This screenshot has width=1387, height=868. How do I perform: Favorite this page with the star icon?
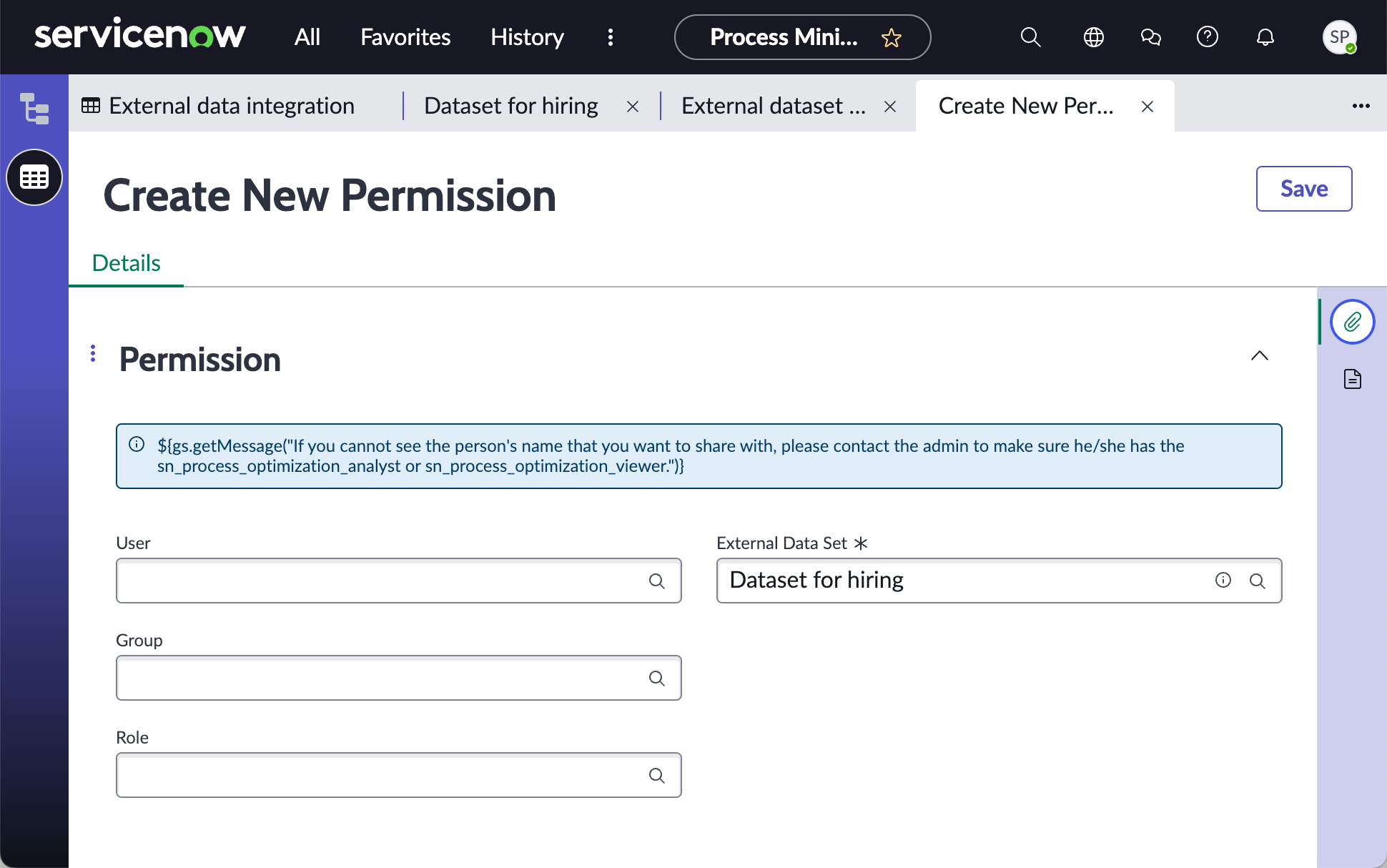(x=891, y=37)
